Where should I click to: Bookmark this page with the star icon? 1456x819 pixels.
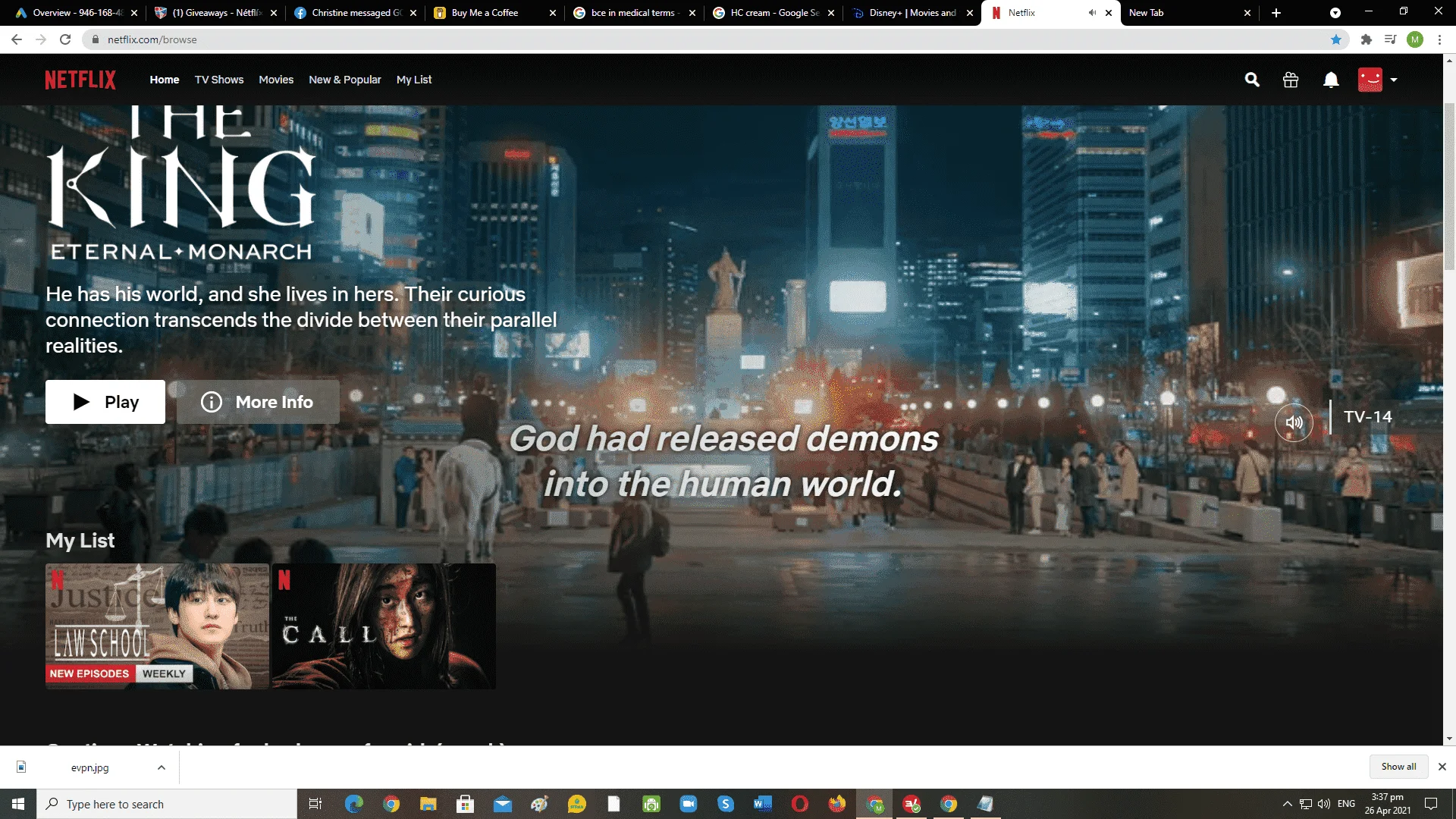point(1336,39)
